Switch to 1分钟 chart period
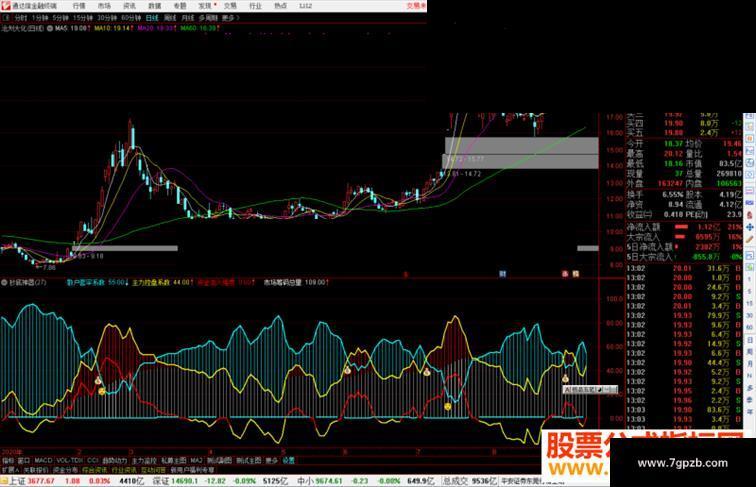The height and width of the screenshot is (487, 756). point(40,18)
